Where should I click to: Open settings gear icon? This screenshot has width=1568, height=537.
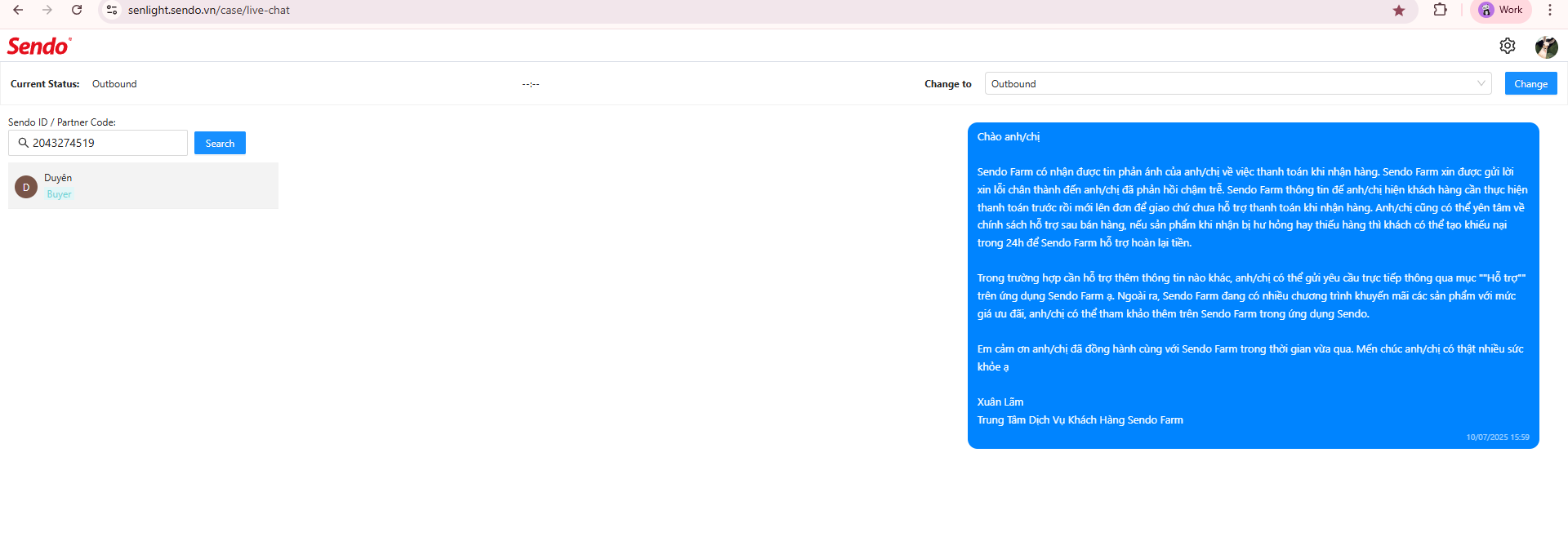[1508, 46]
